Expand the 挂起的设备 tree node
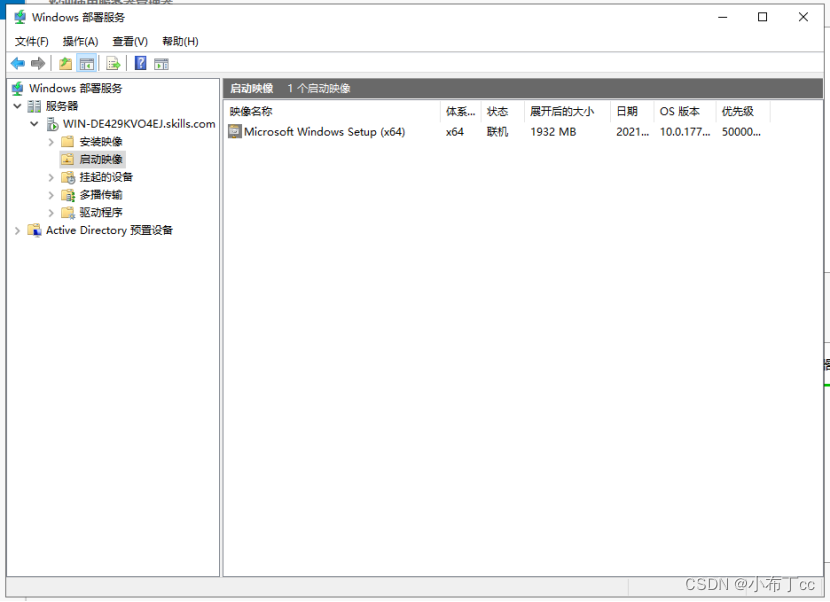 pyautogui.click(x=51, y=177)
